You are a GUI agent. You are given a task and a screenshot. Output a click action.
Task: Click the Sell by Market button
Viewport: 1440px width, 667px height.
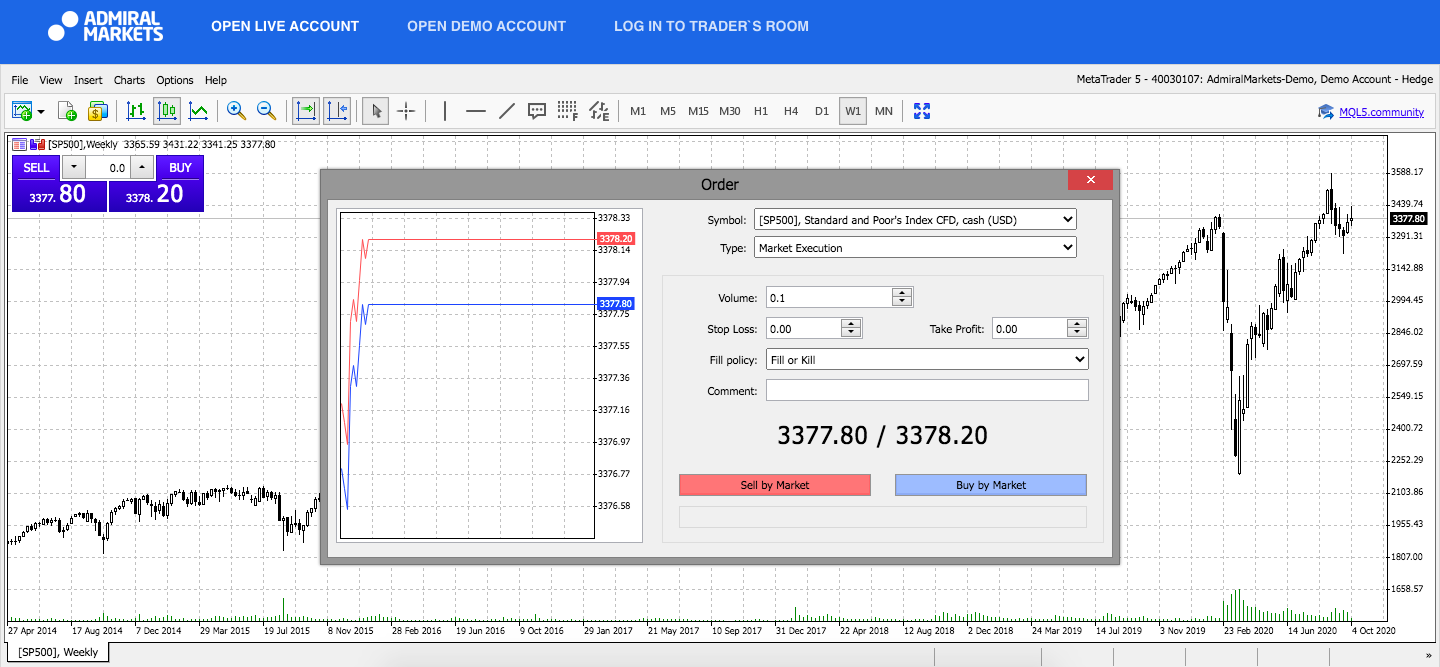(x=775, y=485)
